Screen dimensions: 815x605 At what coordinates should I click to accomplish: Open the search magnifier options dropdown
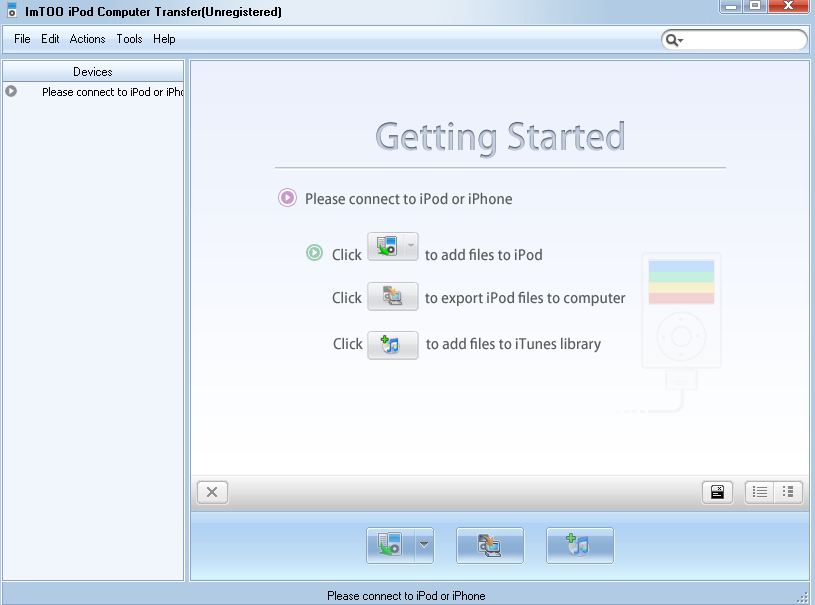click(674, 40)
